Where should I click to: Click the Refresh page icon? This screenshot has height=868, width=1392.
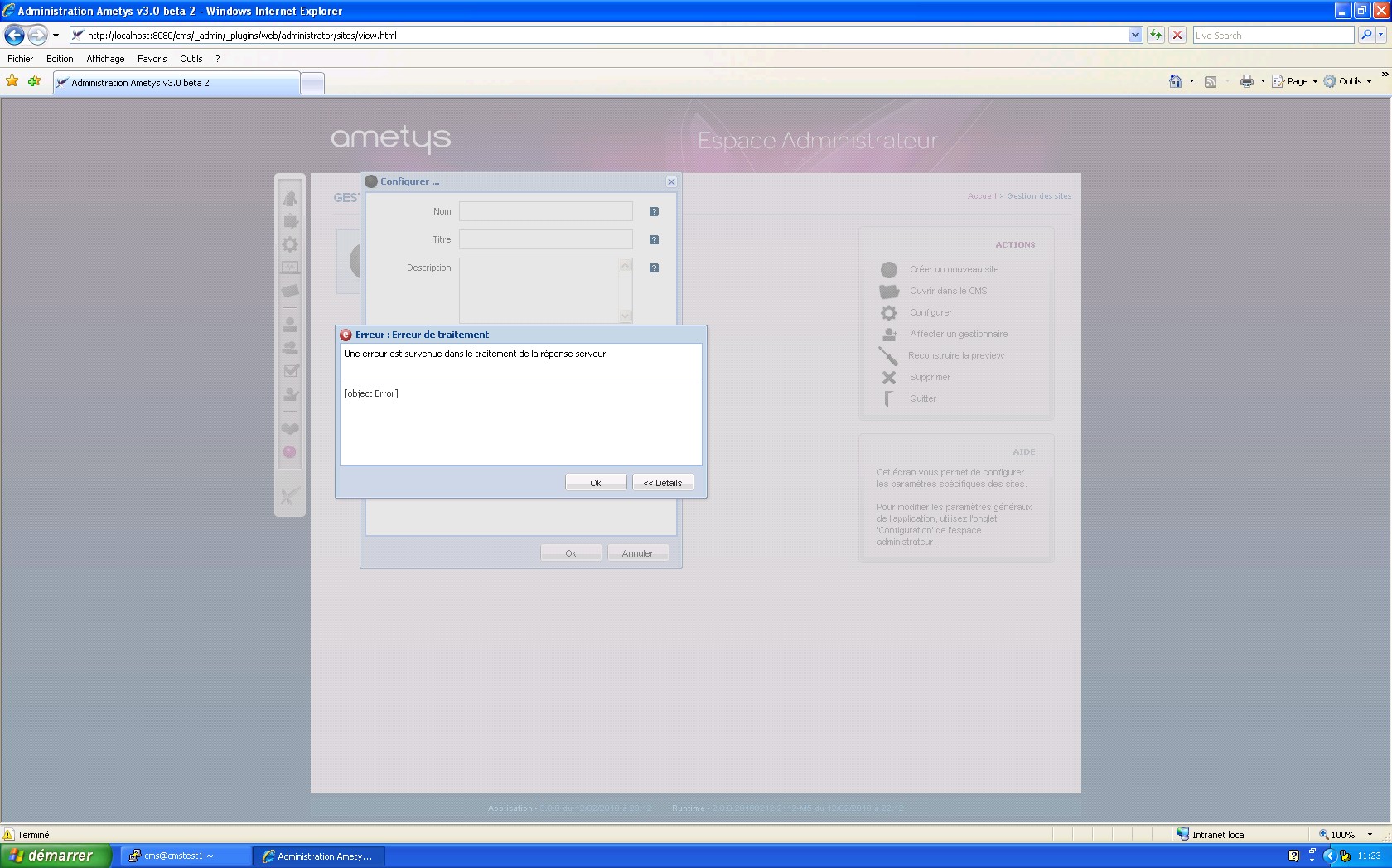(x=1155, y=36)
